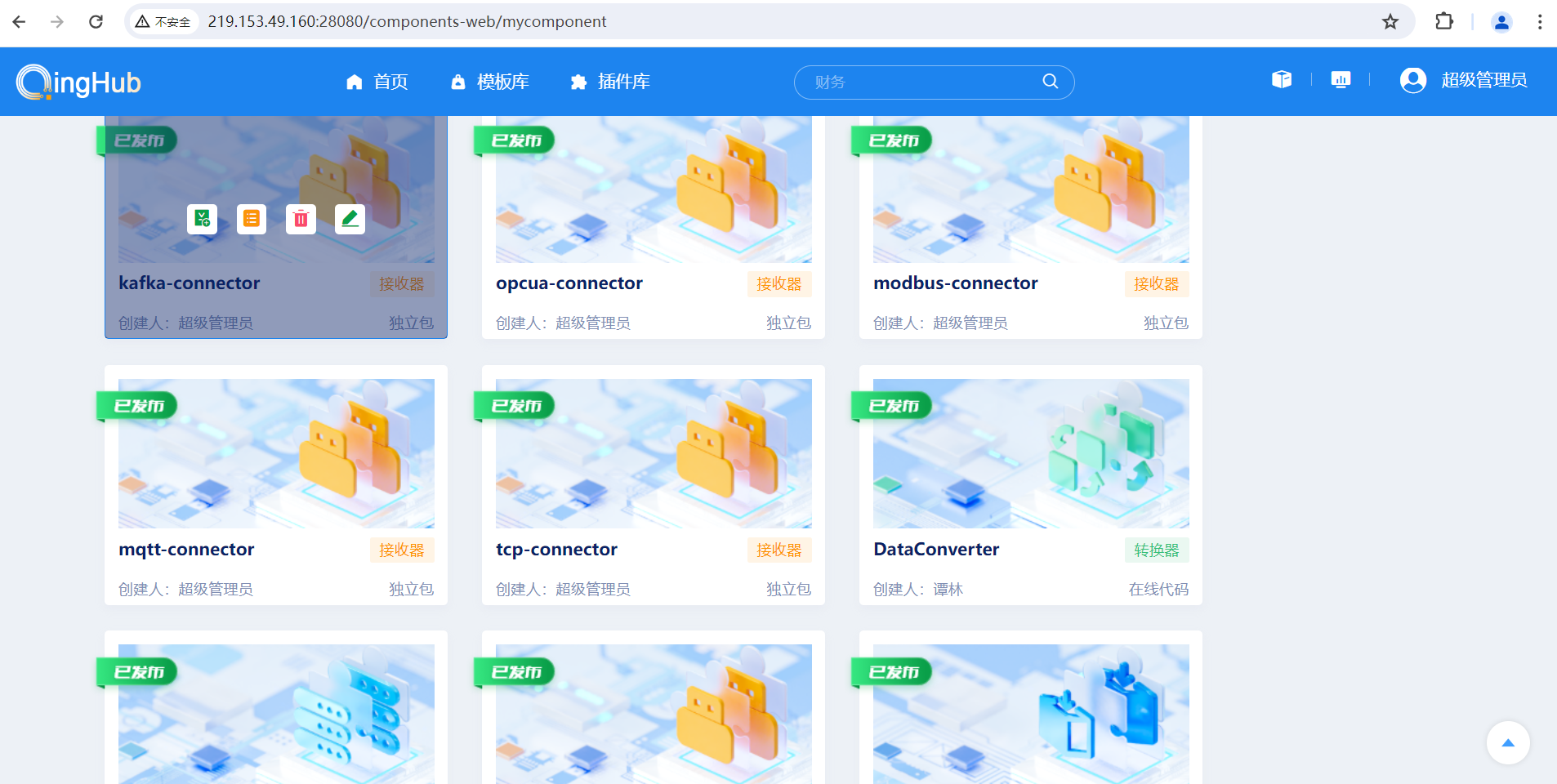
Task: Click the 接收器 tag on modbus-connector
Action: [x=1157, y=284]
